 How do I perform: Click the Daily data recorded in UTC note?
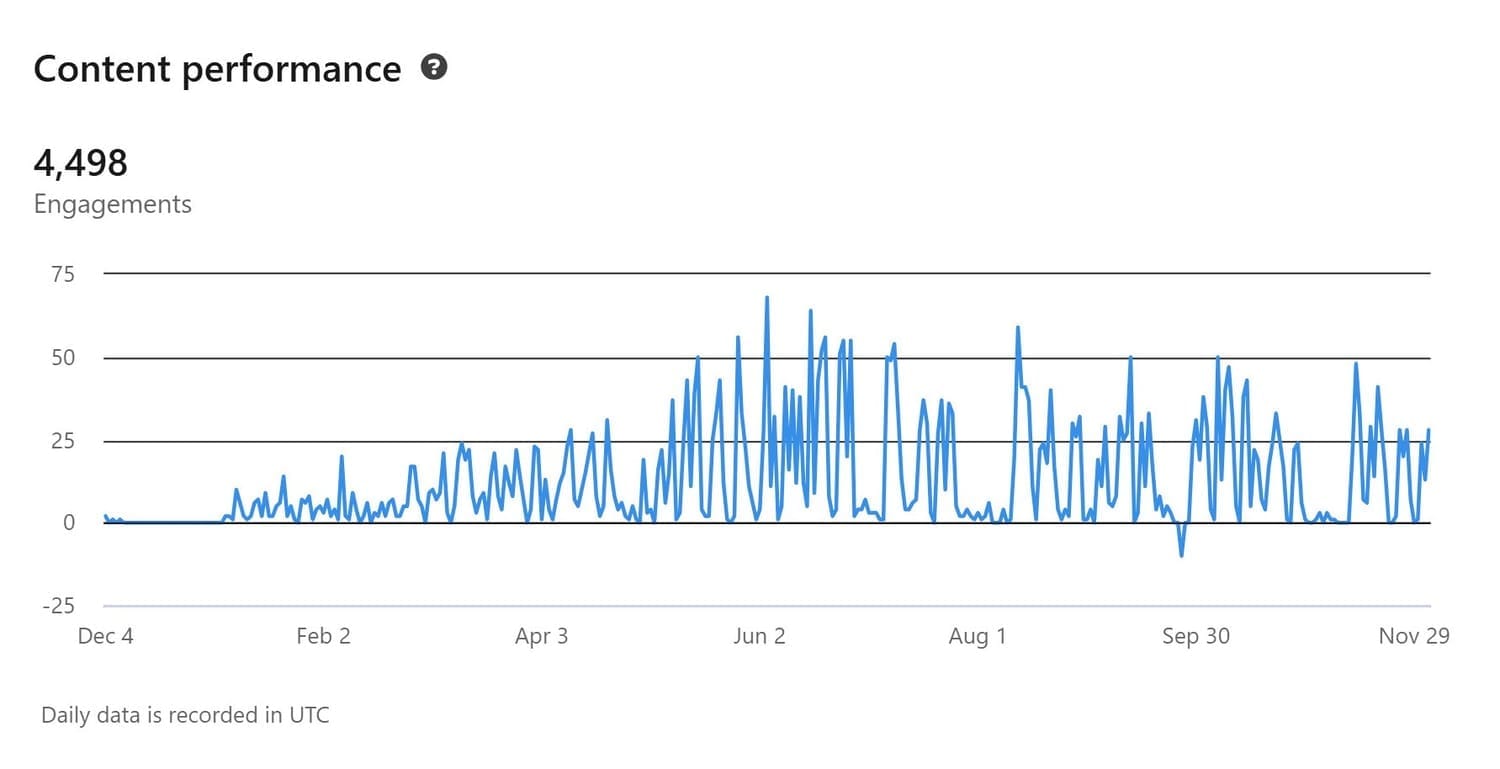185,715
